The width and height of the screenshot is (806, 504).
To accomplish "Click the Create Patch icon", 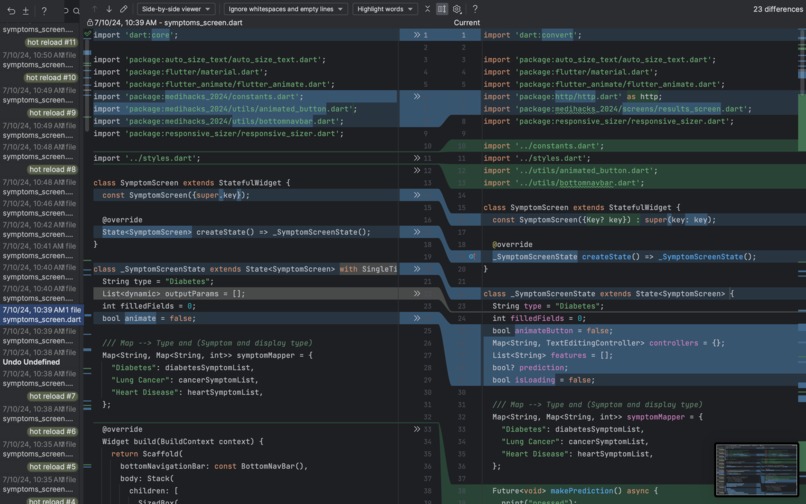I will (x=26, y=10).
